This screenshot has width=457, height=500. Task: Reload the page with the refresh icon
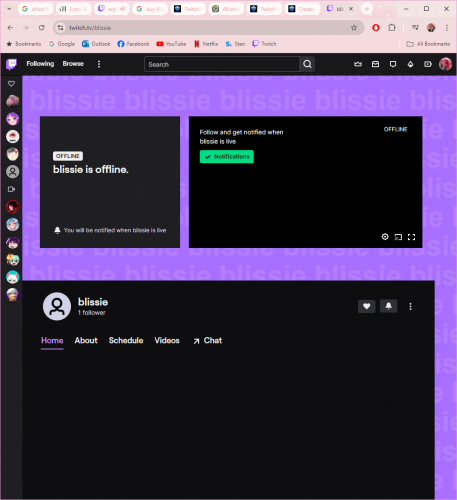tap(41, 28)
